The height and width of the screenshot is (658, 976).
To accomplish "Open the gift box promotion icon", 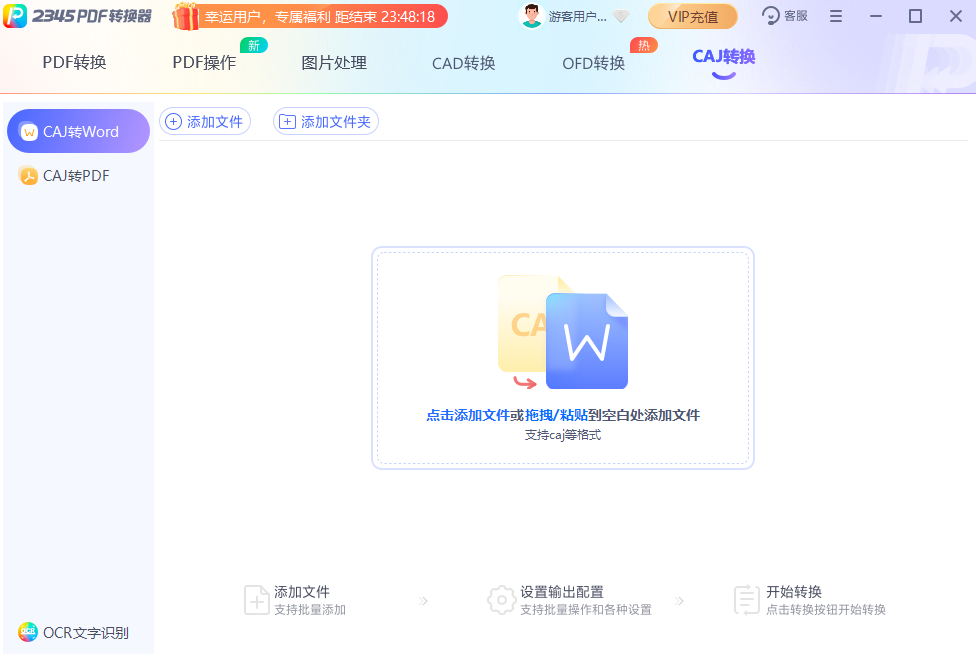I will point(185,16).
